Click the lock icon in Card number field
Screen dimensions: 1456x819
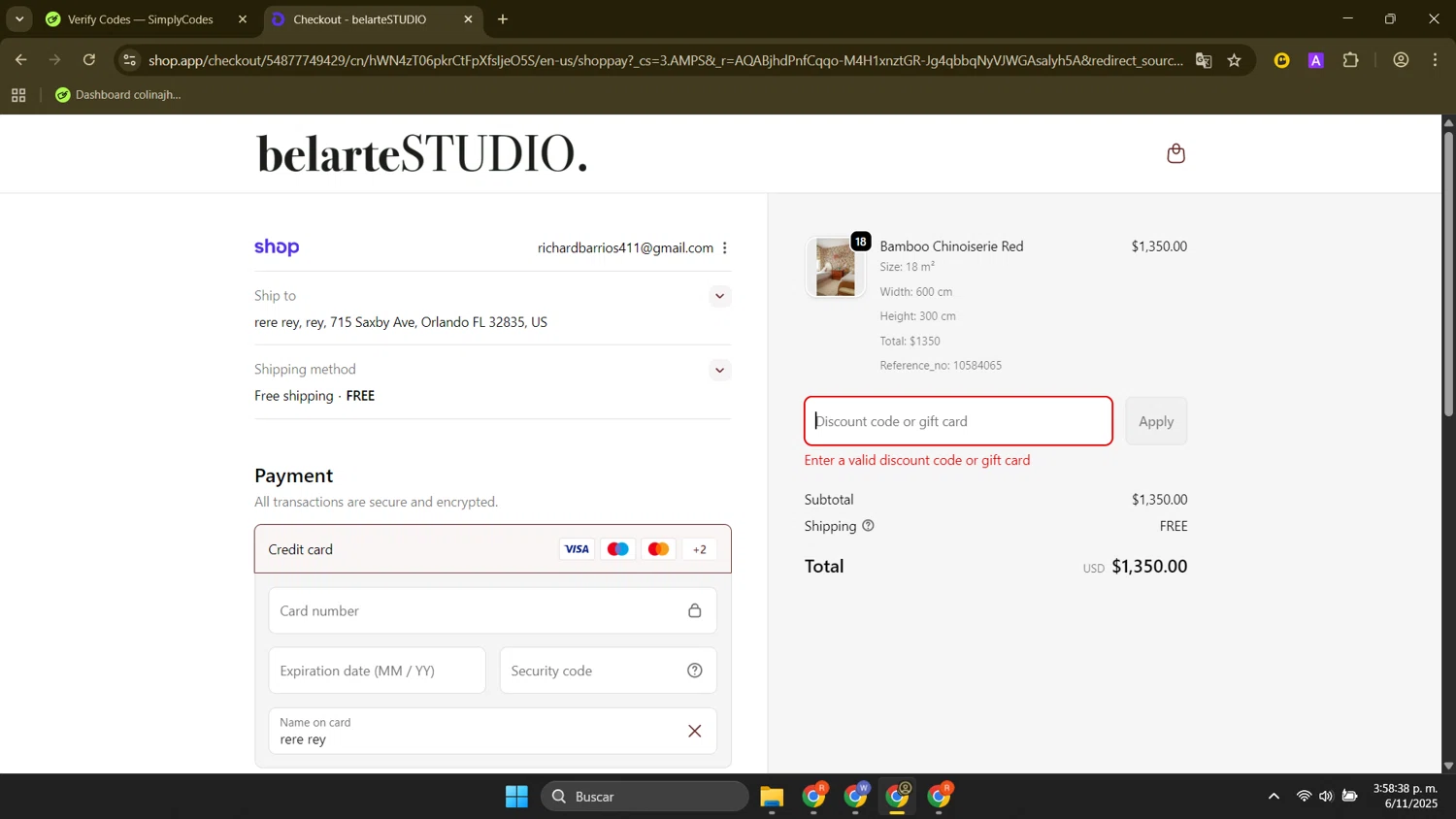click(695, 610)
